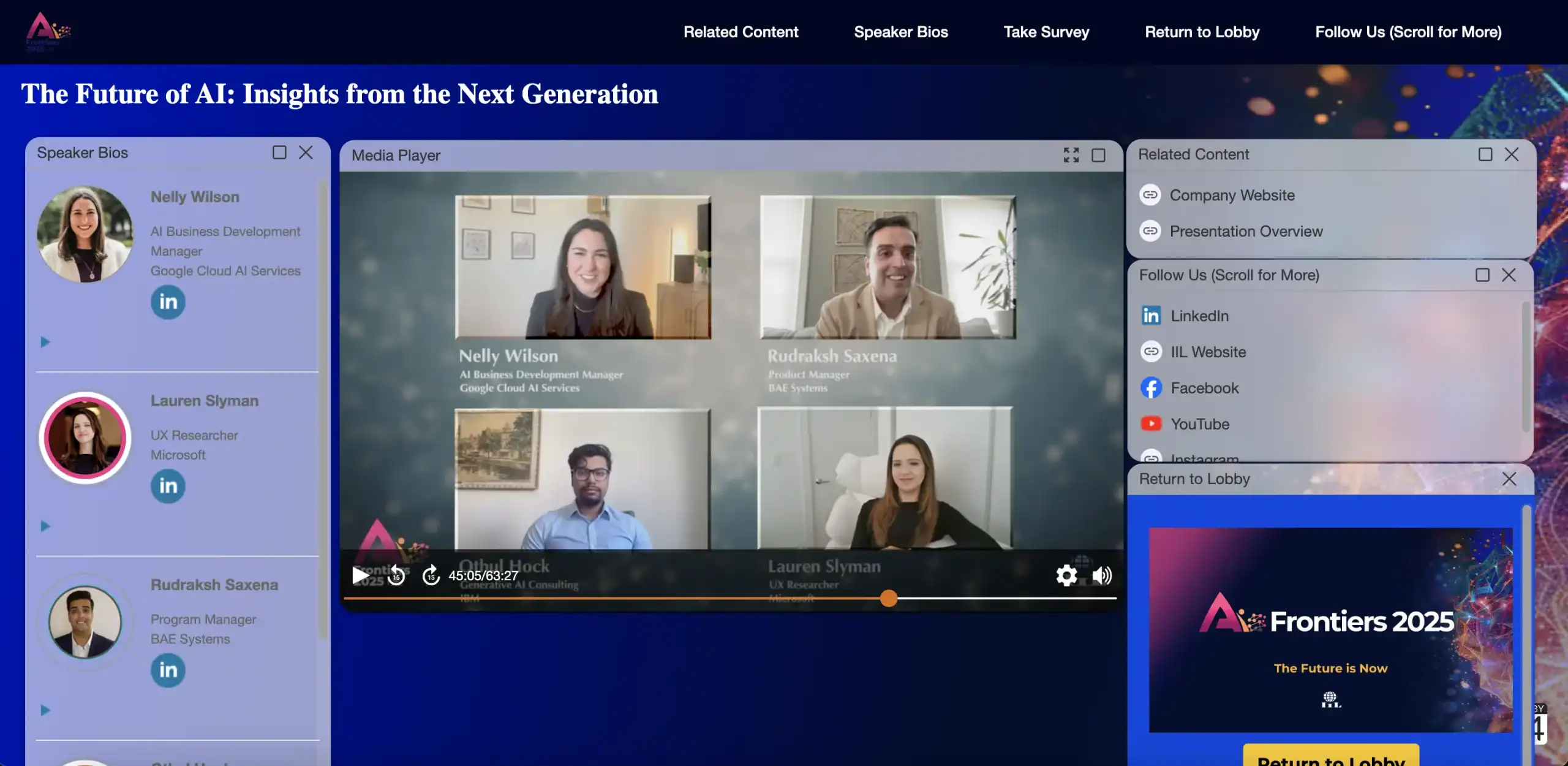Skip forward 15 seconds
The image size is (1568, 766).
click(x=431, y=575)
